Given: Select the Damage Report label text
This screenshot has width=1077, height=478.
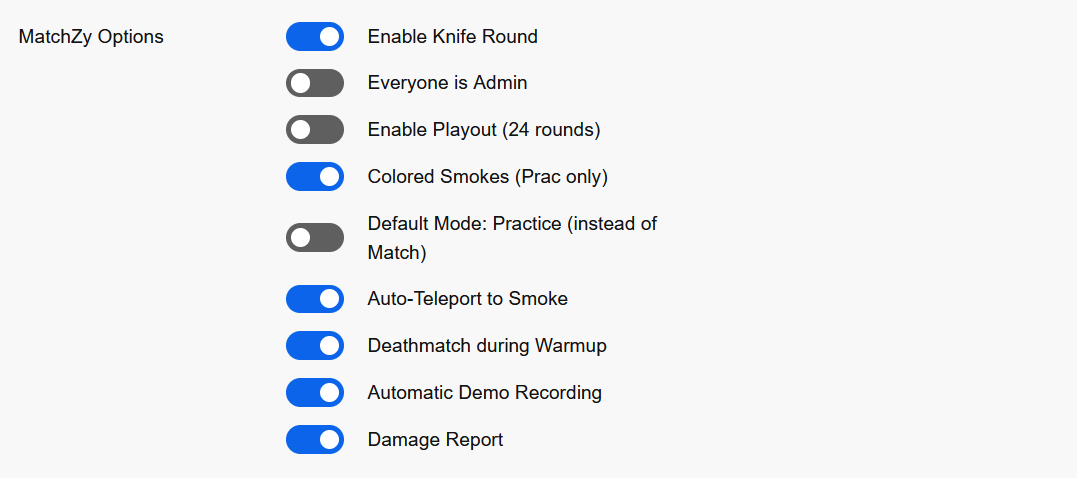Looking at the screenshot, I should click(x=435, y=440).
